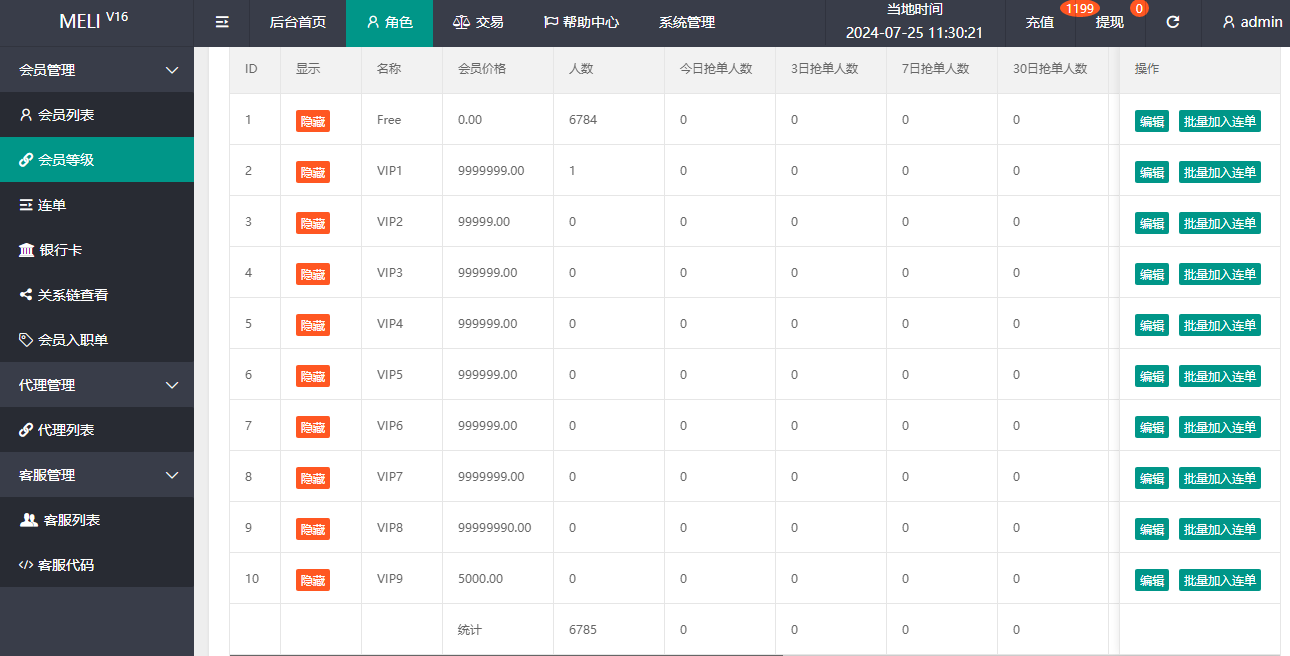Open the 帮助中心 tab
Viewport: 1290px width, 656px height.
pos(581,22)
